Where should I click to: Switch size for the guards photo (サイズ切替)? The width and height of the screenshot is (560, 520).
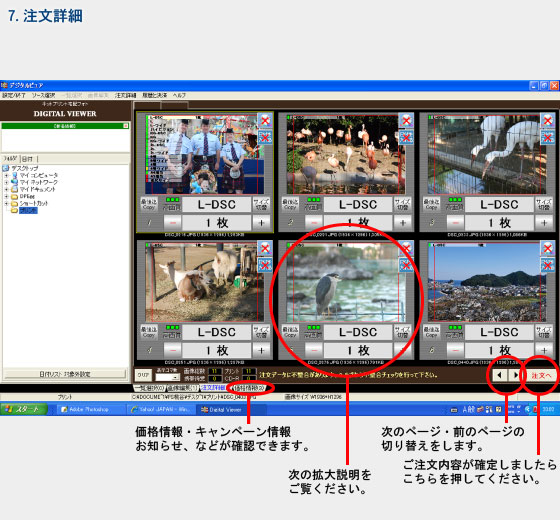[261, 205]
